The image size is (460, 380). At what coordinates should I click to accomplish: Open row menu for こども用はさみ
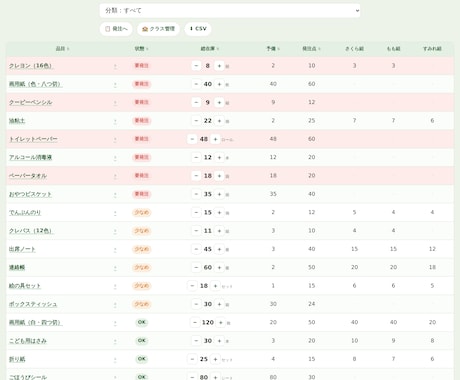pyautogui.click(x=115, y=341)
